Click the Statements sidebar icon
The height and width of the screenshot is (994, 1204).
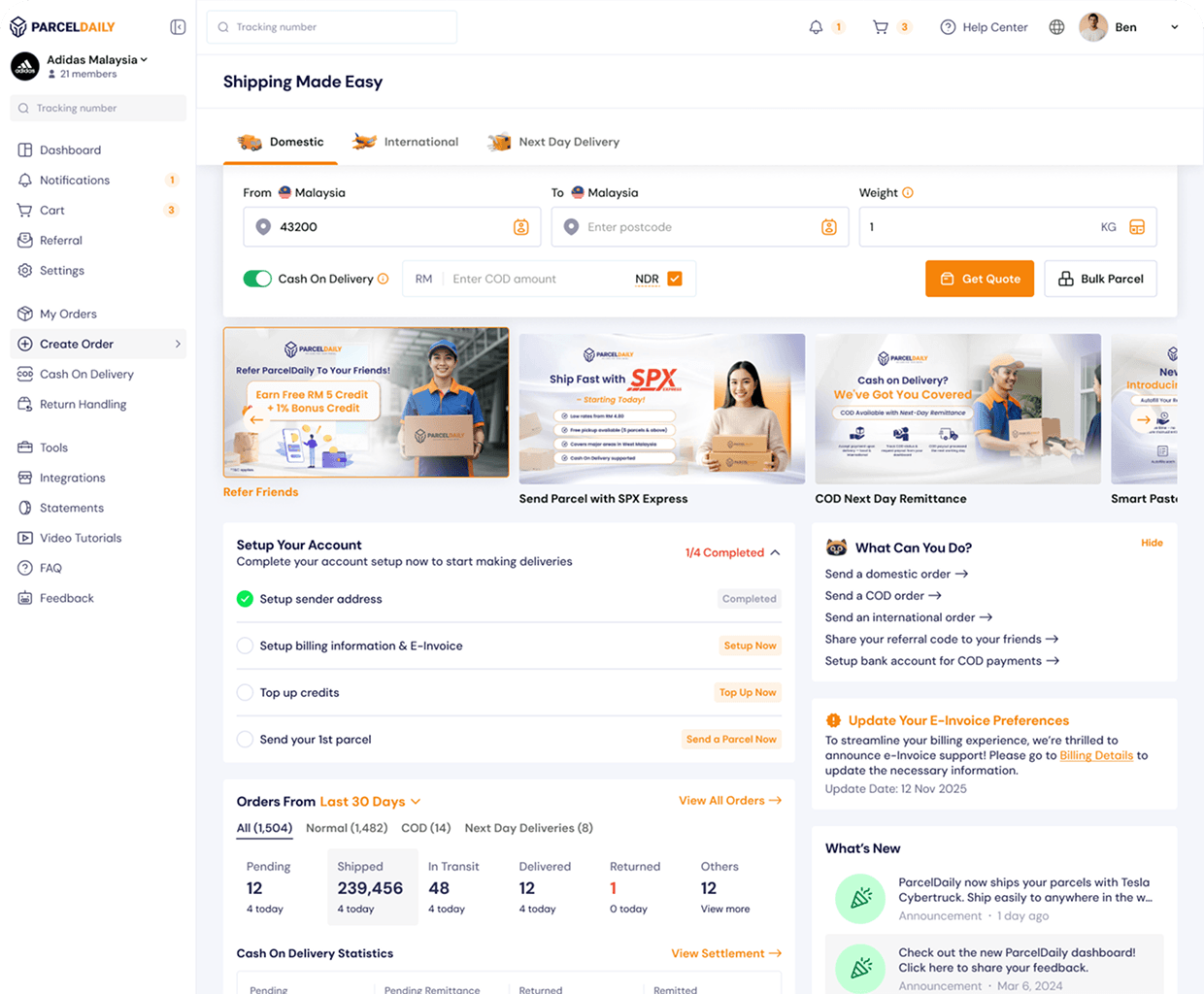25,508
